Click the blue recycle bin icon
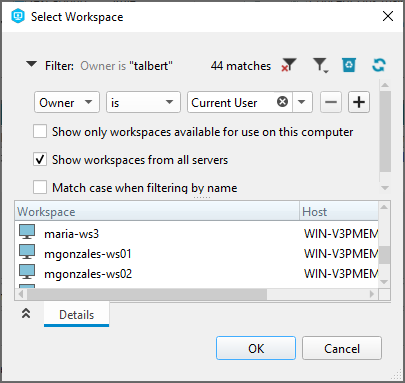 349,65
